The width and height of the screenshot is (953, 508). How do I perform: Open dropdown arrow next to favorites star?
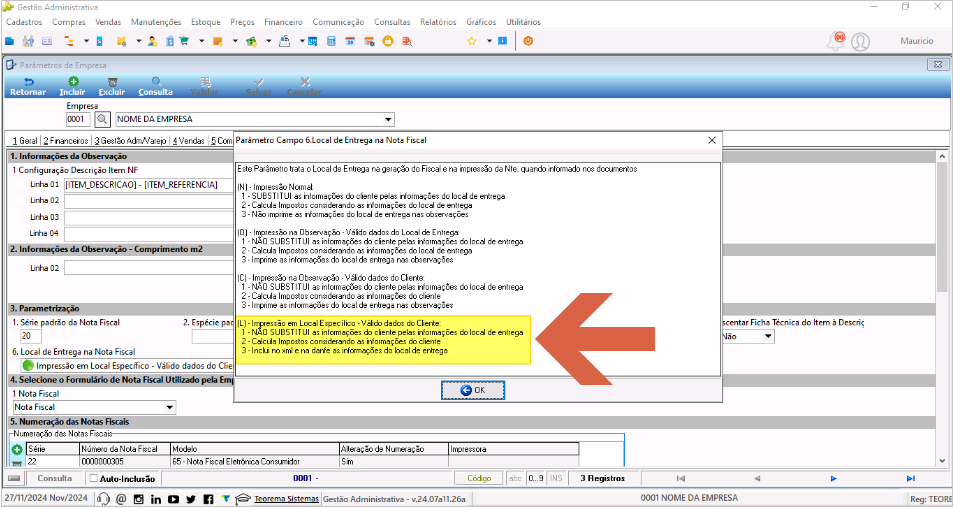(489, 41)
